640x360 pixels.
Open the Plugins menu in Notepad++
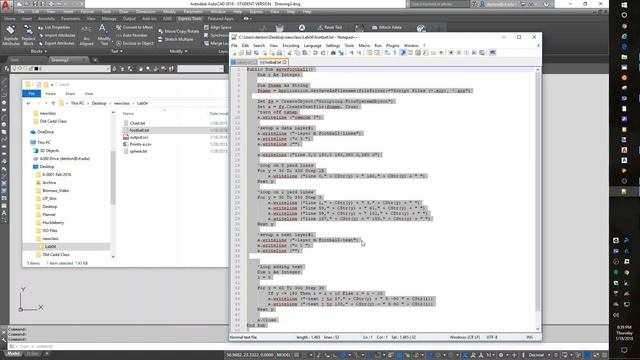click(x=392, y=45)
